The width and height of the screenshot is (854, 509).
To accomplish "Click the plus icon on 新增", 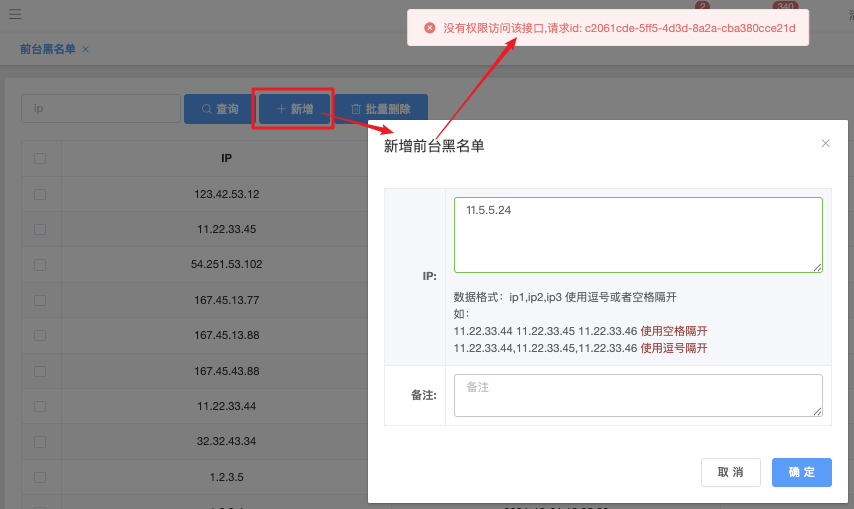I will point(281,109).
